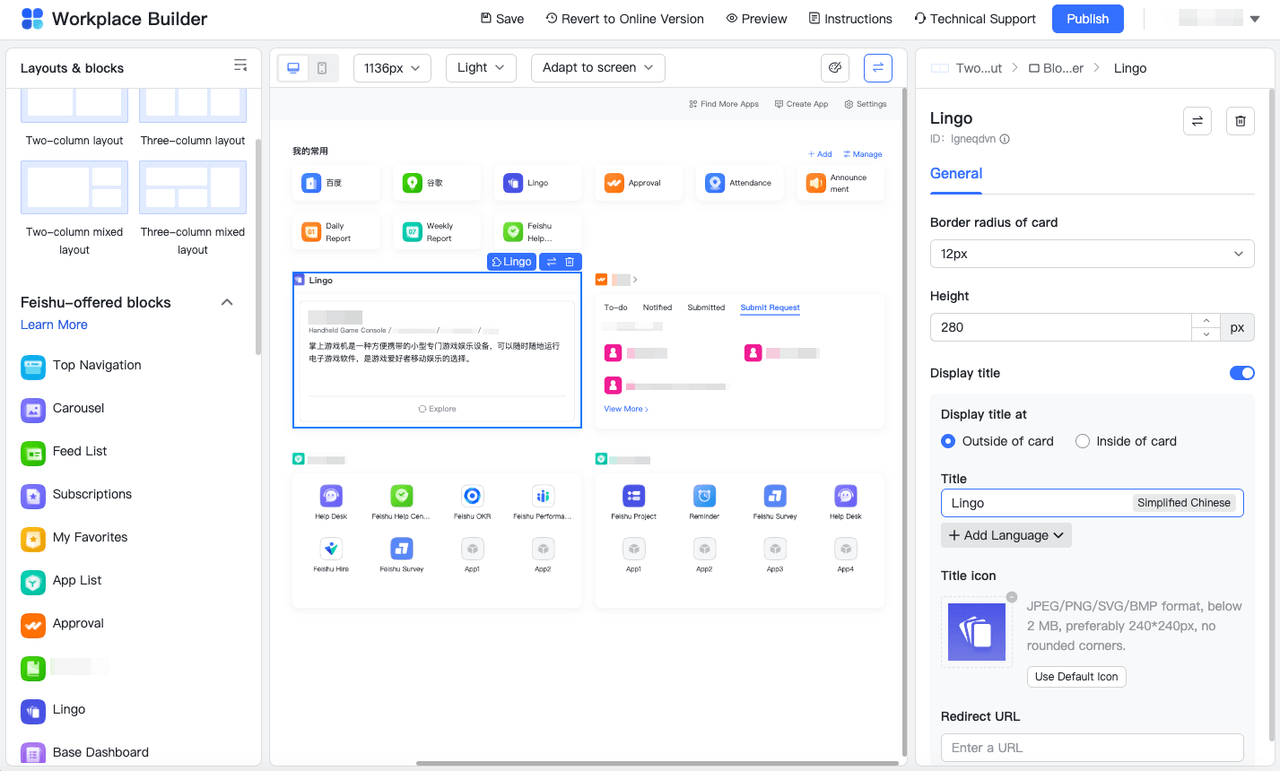Click the delete trash icon in properties panel
The width and height of the screenshot is (1280, 771).
tap(1240, 121)
